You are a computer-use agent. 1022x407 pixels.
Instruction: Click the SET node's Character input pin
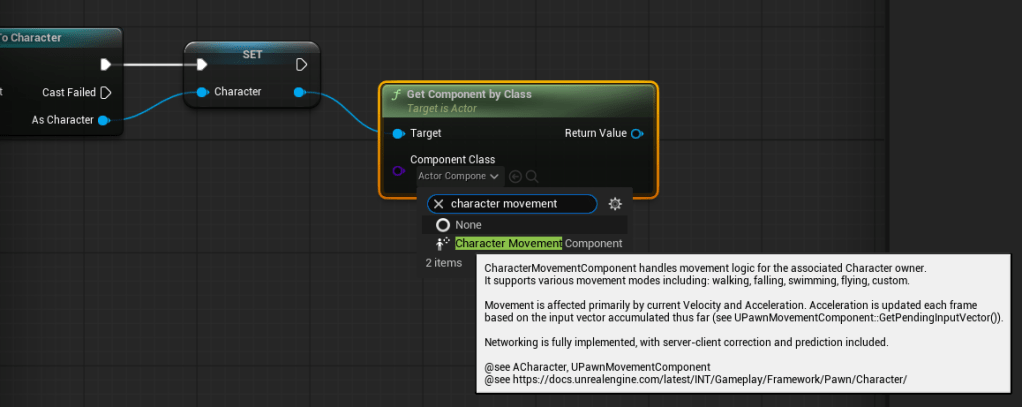202,92
